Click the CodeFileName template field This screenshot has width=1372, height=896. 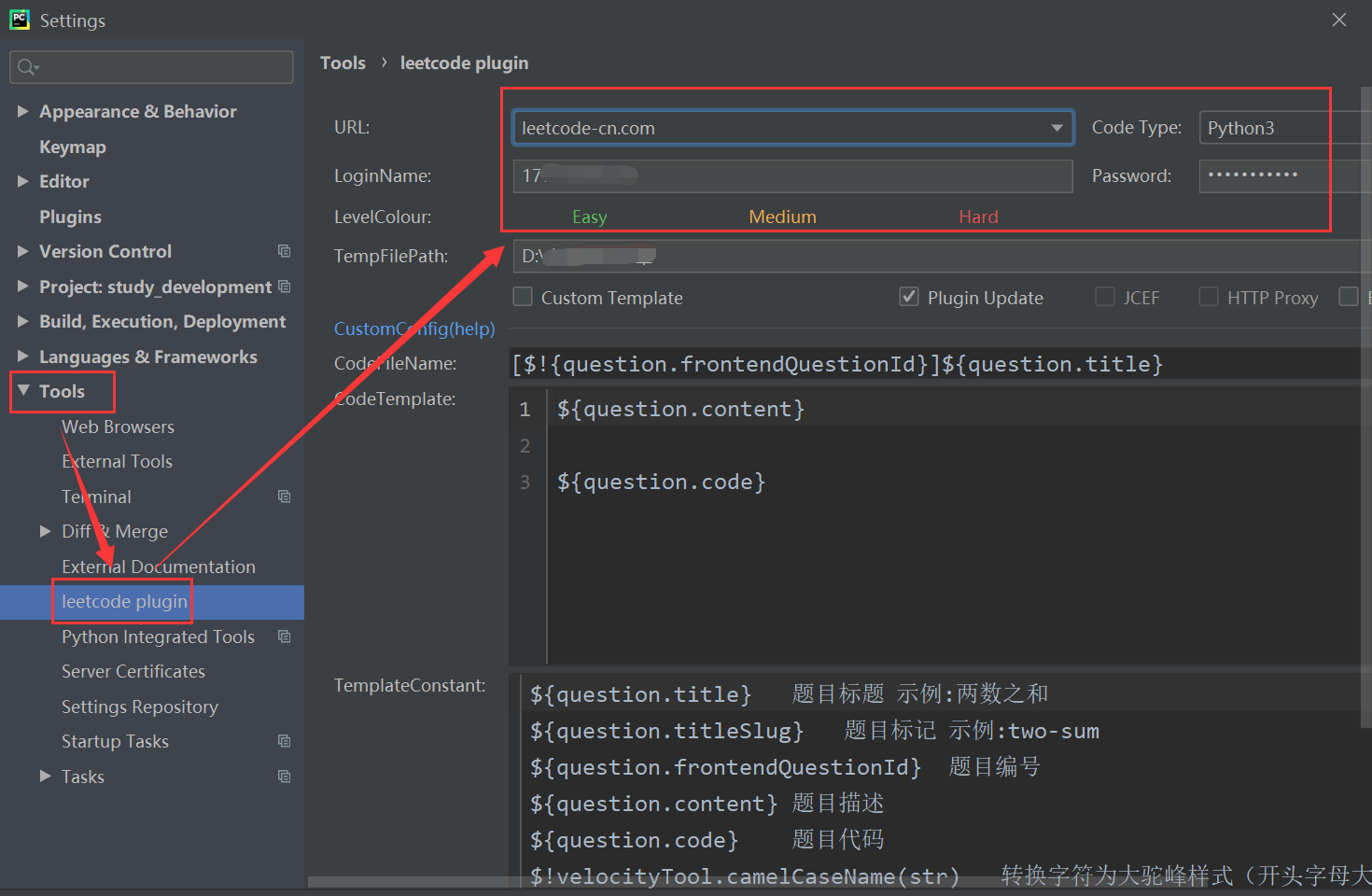click(940, 364)
